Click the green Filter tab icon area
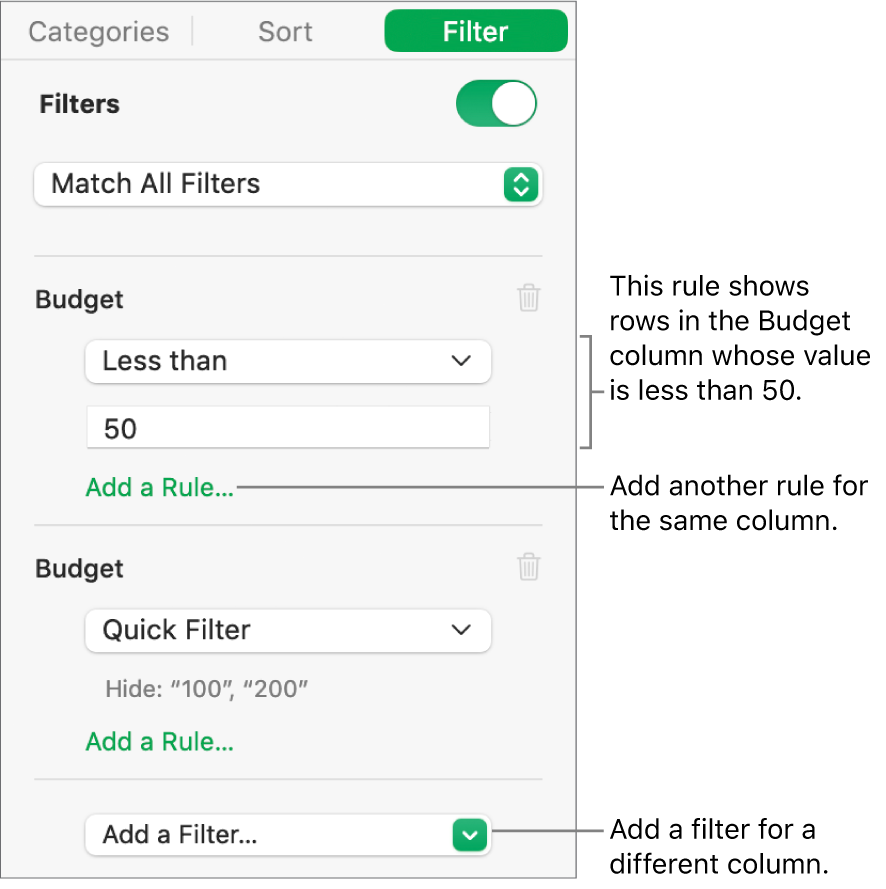This screenshot has height=889, width=886. click(x=475, y=31)
